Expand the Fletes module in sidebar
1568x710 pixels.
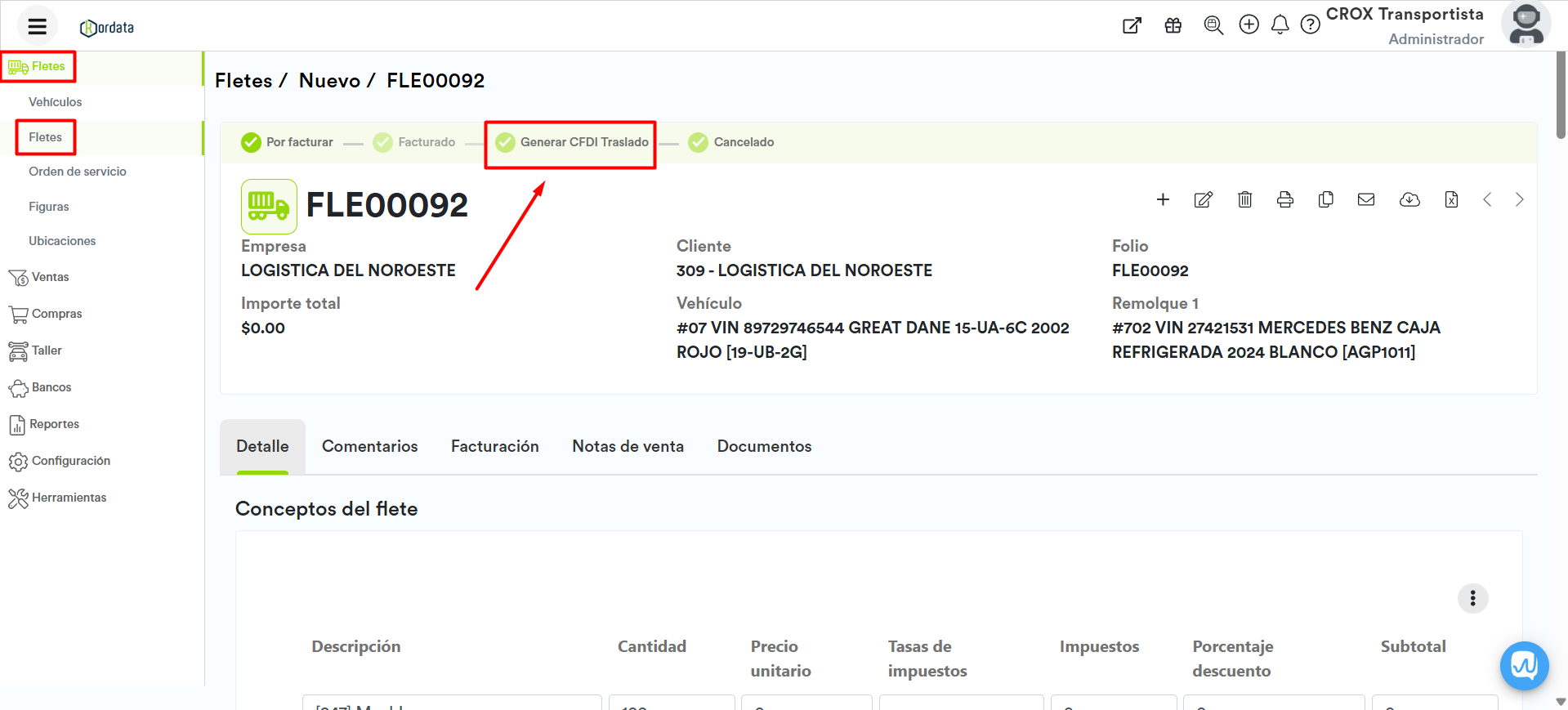point(38,66)
